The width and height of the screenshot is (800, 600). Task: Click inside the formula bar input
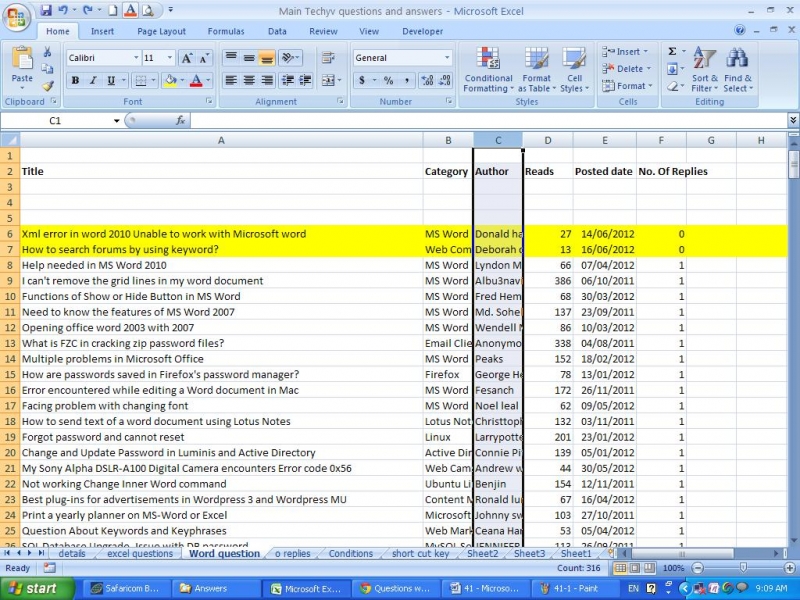click(x=480, y=120)
